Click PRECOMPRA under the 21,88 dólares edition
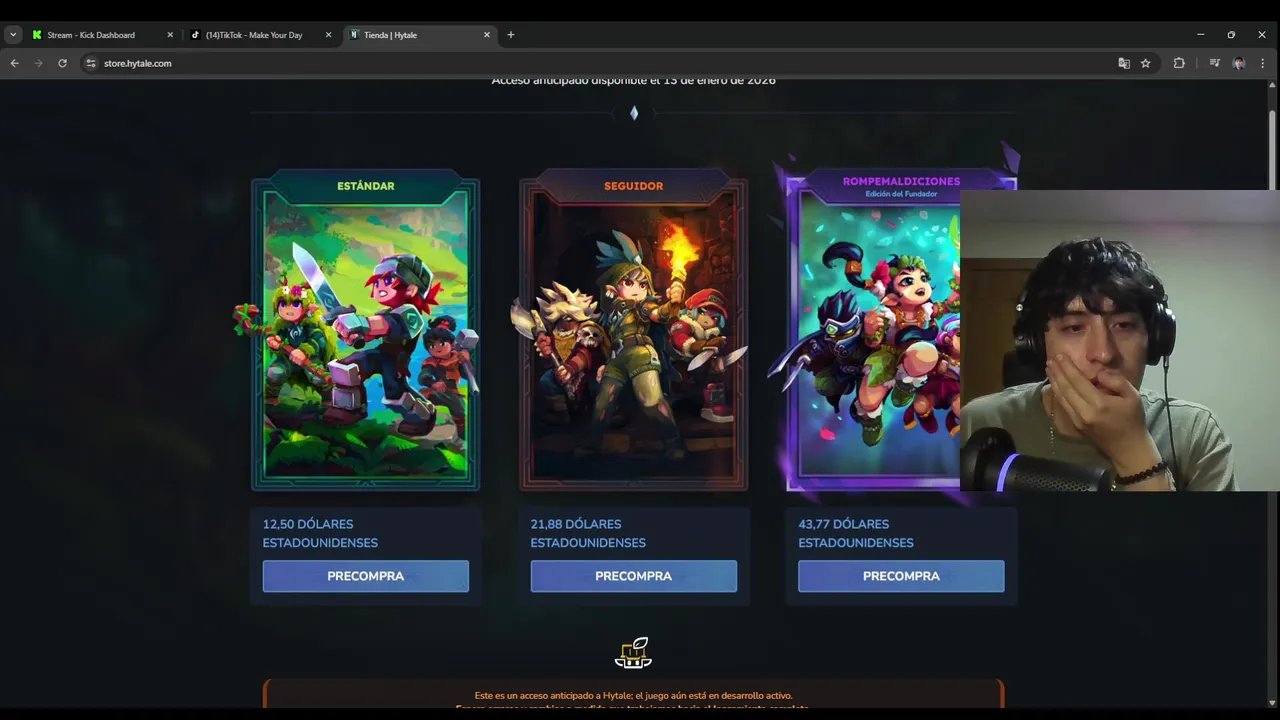The width and height of the screenshot is (1280, 720). click(x=634, y=576)
